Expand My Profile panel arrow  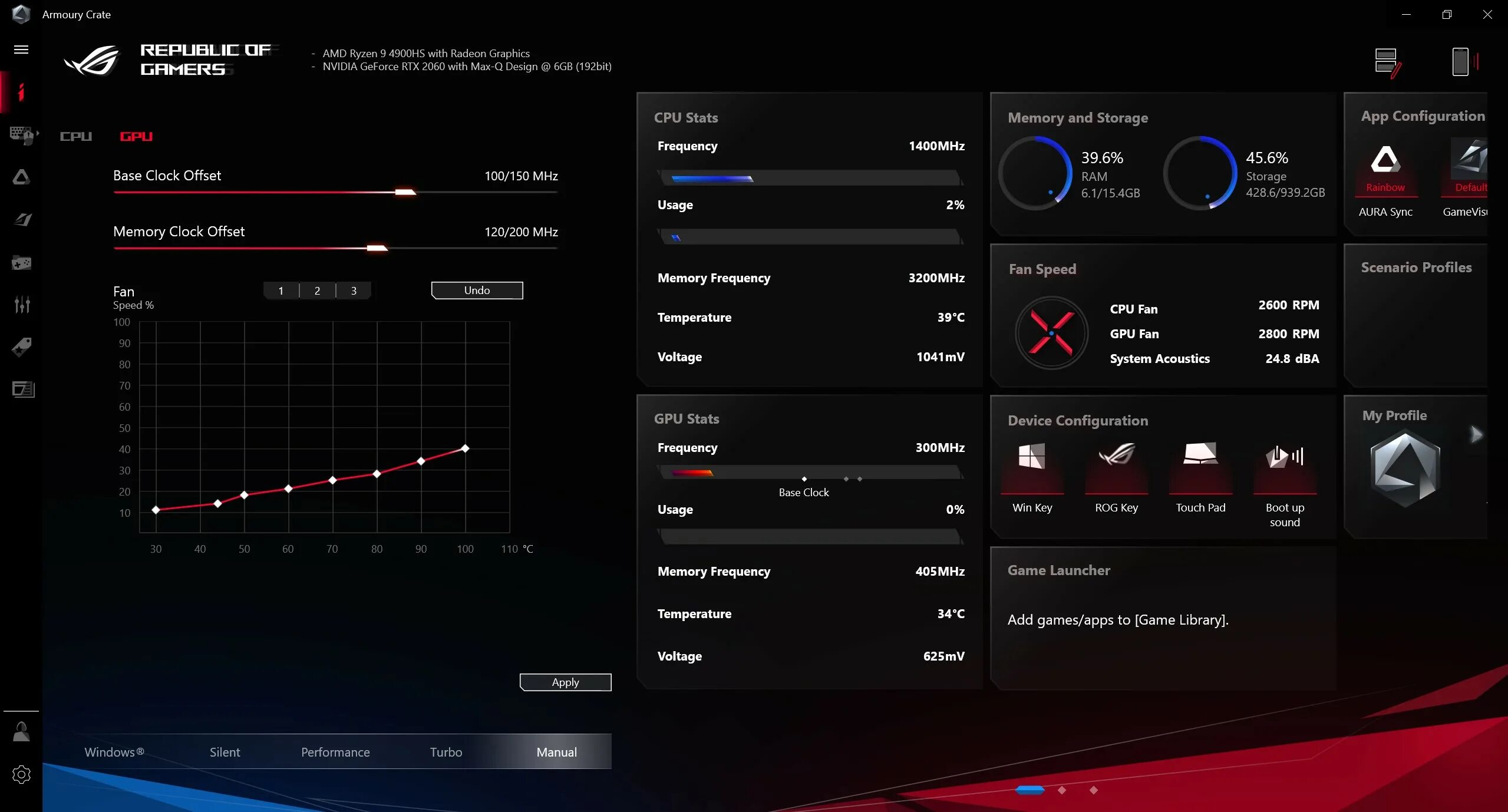click(1476, 435)
